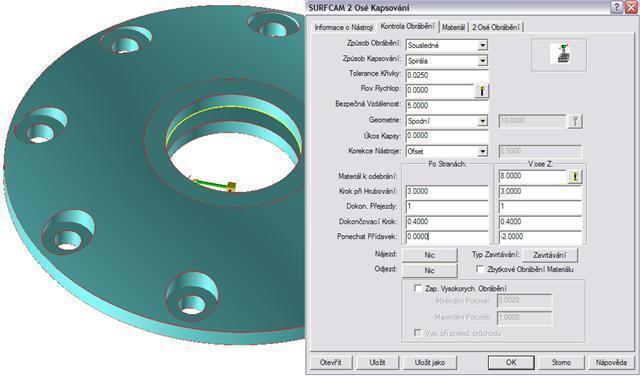640x376 pixels.
Task: Click the machining preview icon in top right
Action: click(x=560, y=54)
